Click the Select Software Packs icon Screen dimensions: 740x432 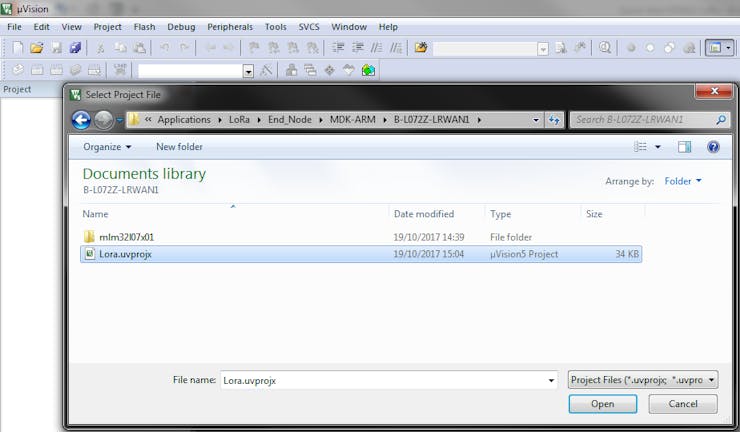(349, 70)
